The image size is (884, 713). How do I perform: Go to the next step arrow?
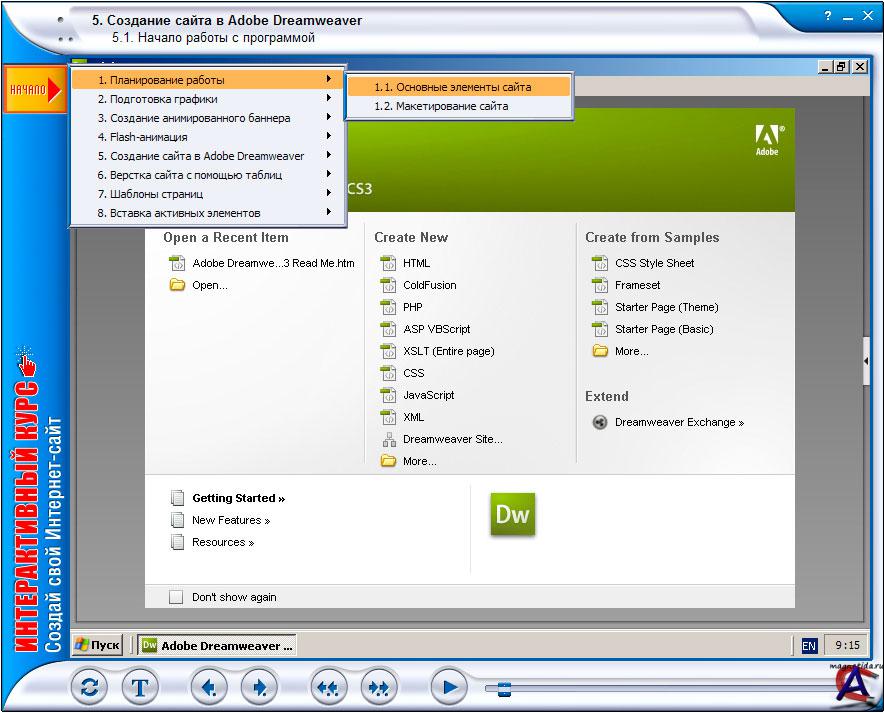259,687
